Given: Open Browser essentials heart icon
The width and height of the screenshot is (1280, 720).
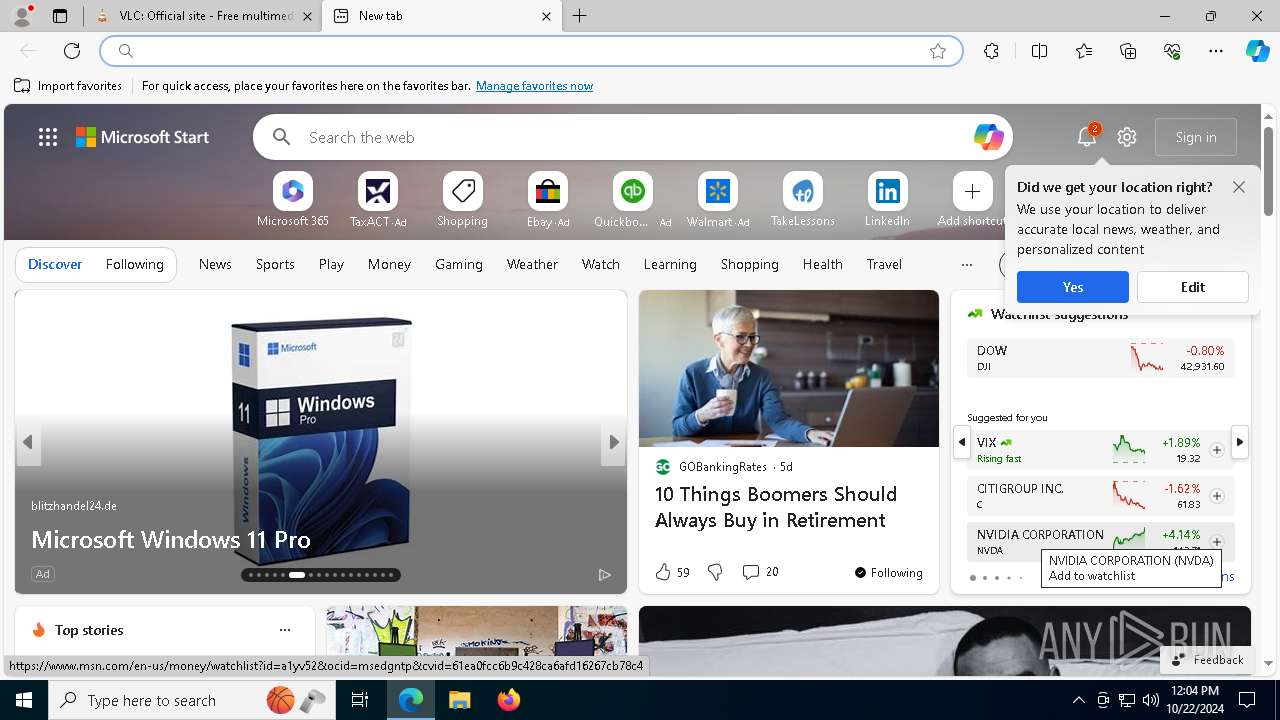Looking at the screenshot, I should 1172,51.
